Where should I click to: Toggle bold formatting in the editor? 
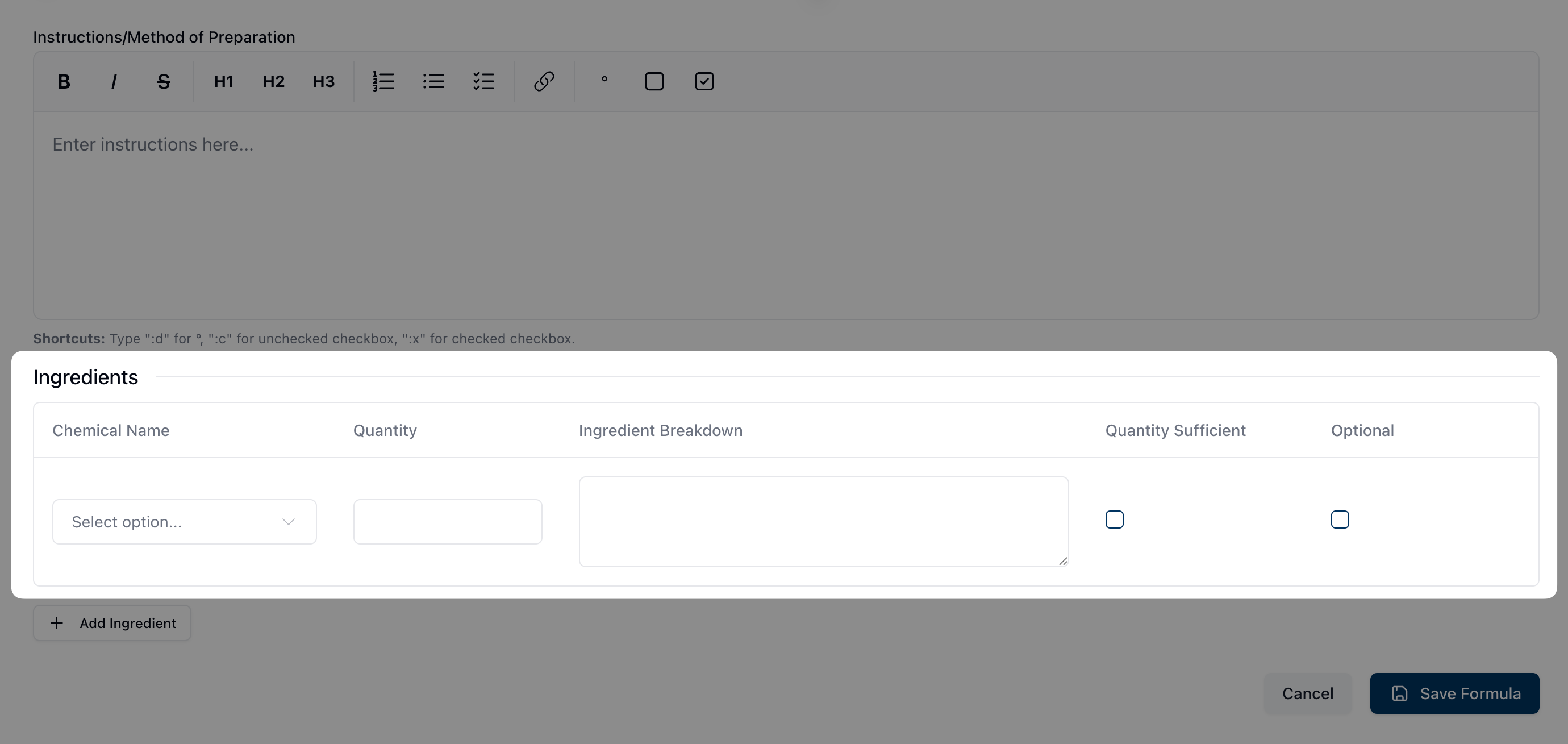64,82
